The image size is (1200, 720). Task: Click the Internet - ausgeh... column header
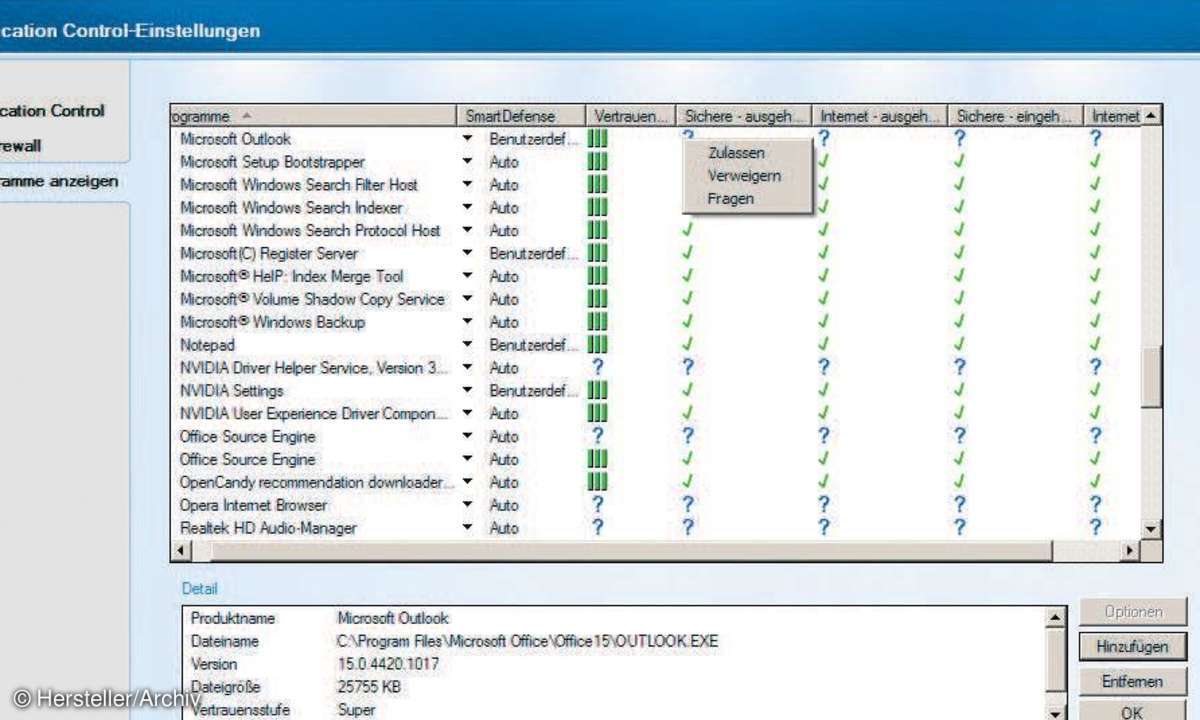pos(880,116)
